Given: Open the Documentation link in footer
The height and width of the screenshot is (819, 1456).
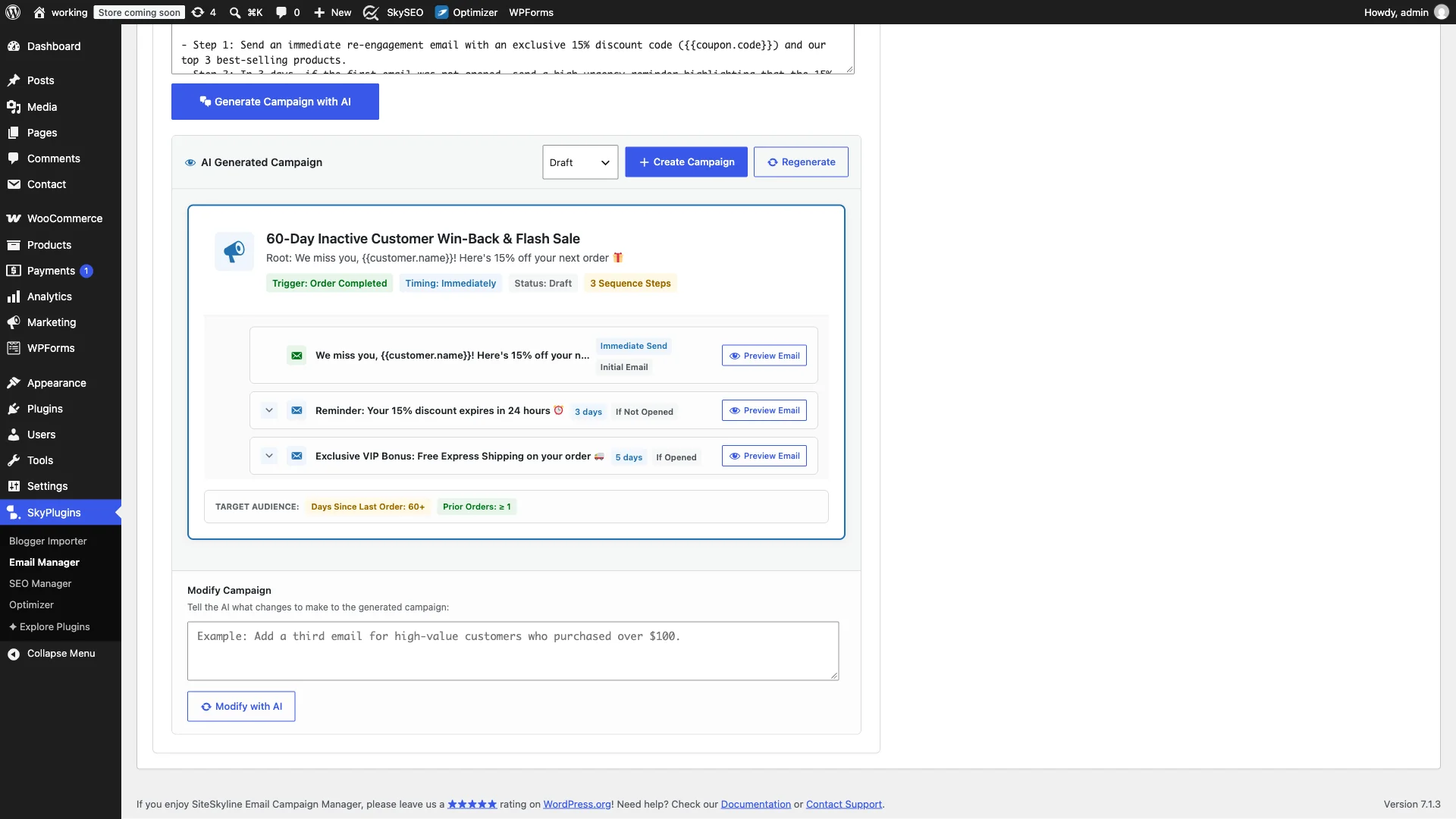Looking at the screenshot, I should (755, 804).
